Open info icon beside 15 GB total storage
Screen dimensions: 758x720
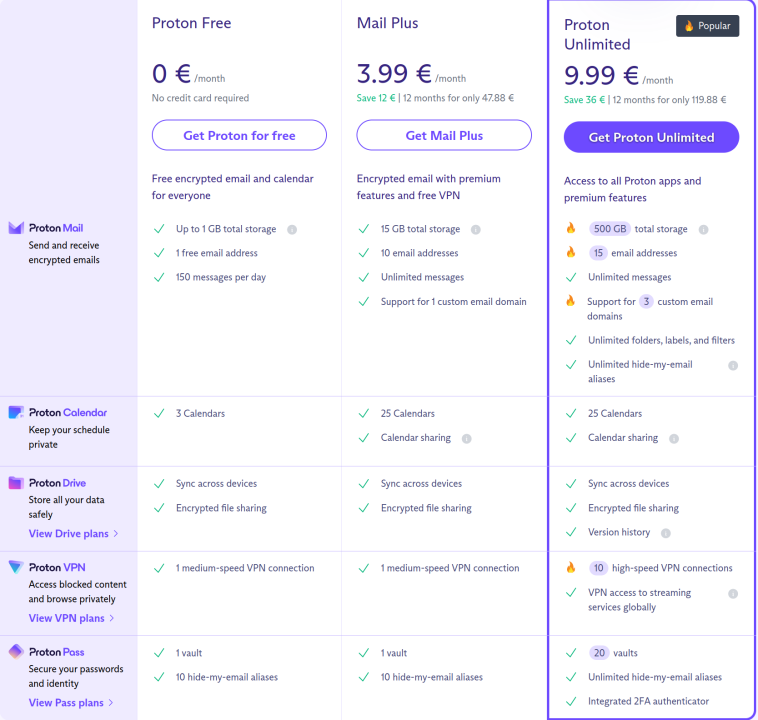pyautogui.click(x=476, y=229)
